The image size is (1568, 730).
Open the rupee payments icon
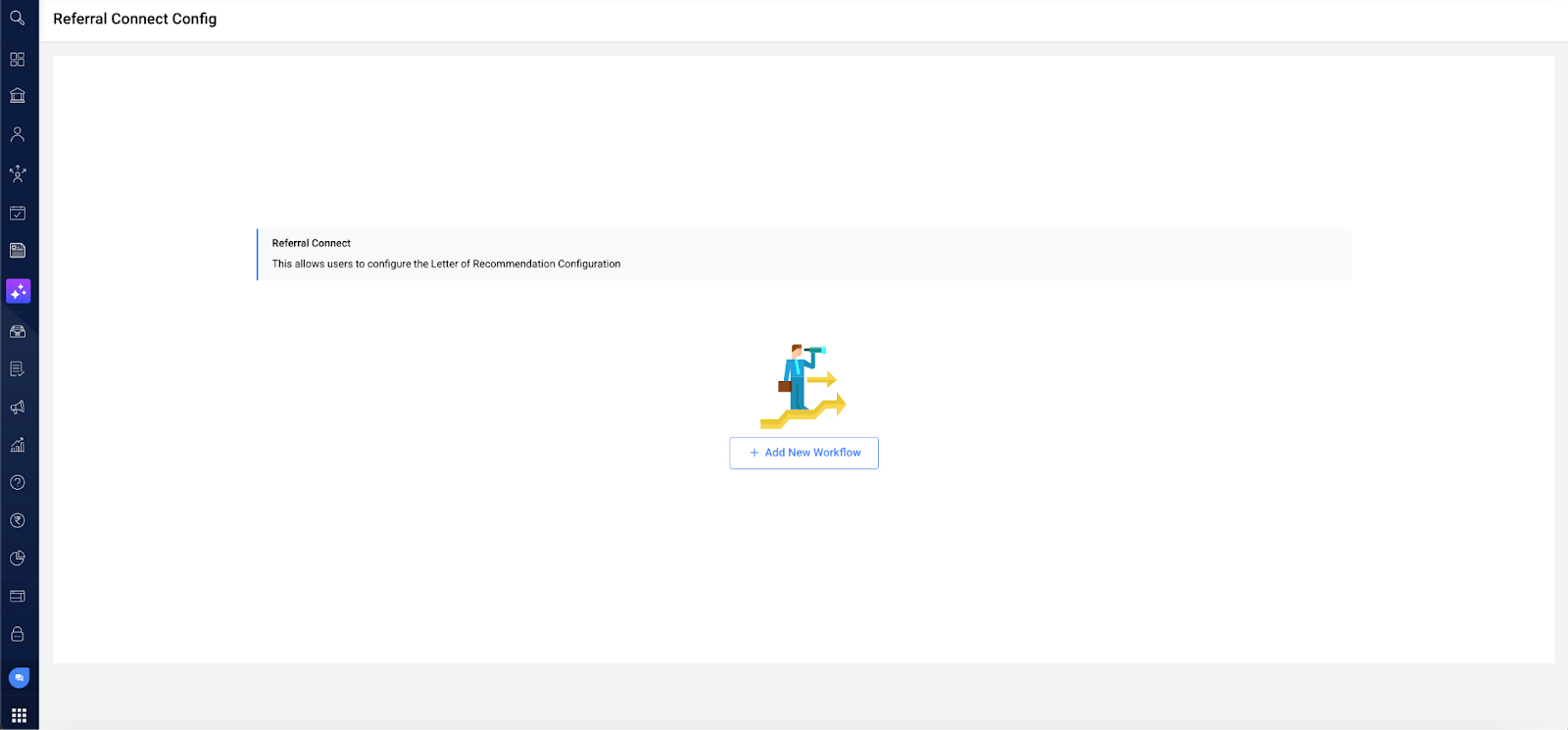coord(18,520)
